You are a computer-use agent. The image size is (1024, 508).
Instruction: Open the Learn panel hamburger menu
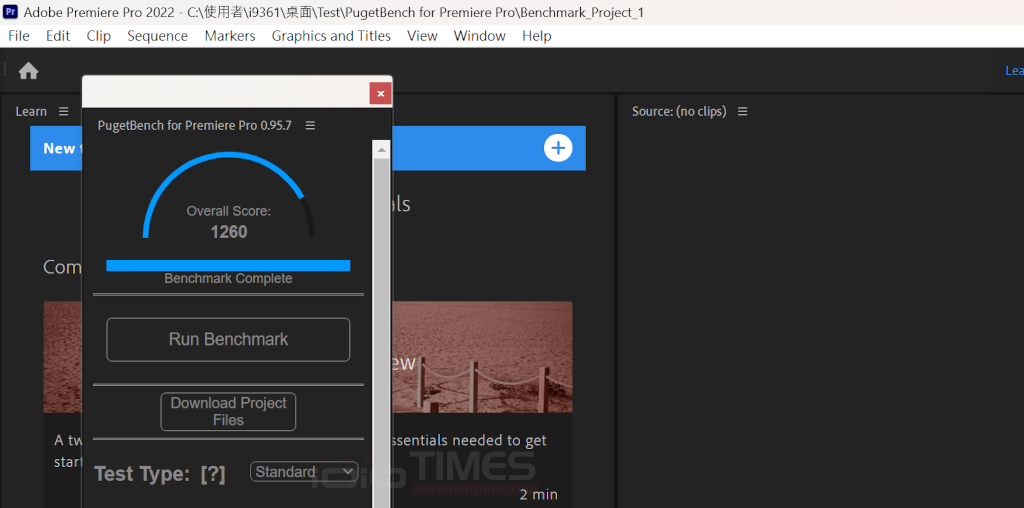coord(63,112)
